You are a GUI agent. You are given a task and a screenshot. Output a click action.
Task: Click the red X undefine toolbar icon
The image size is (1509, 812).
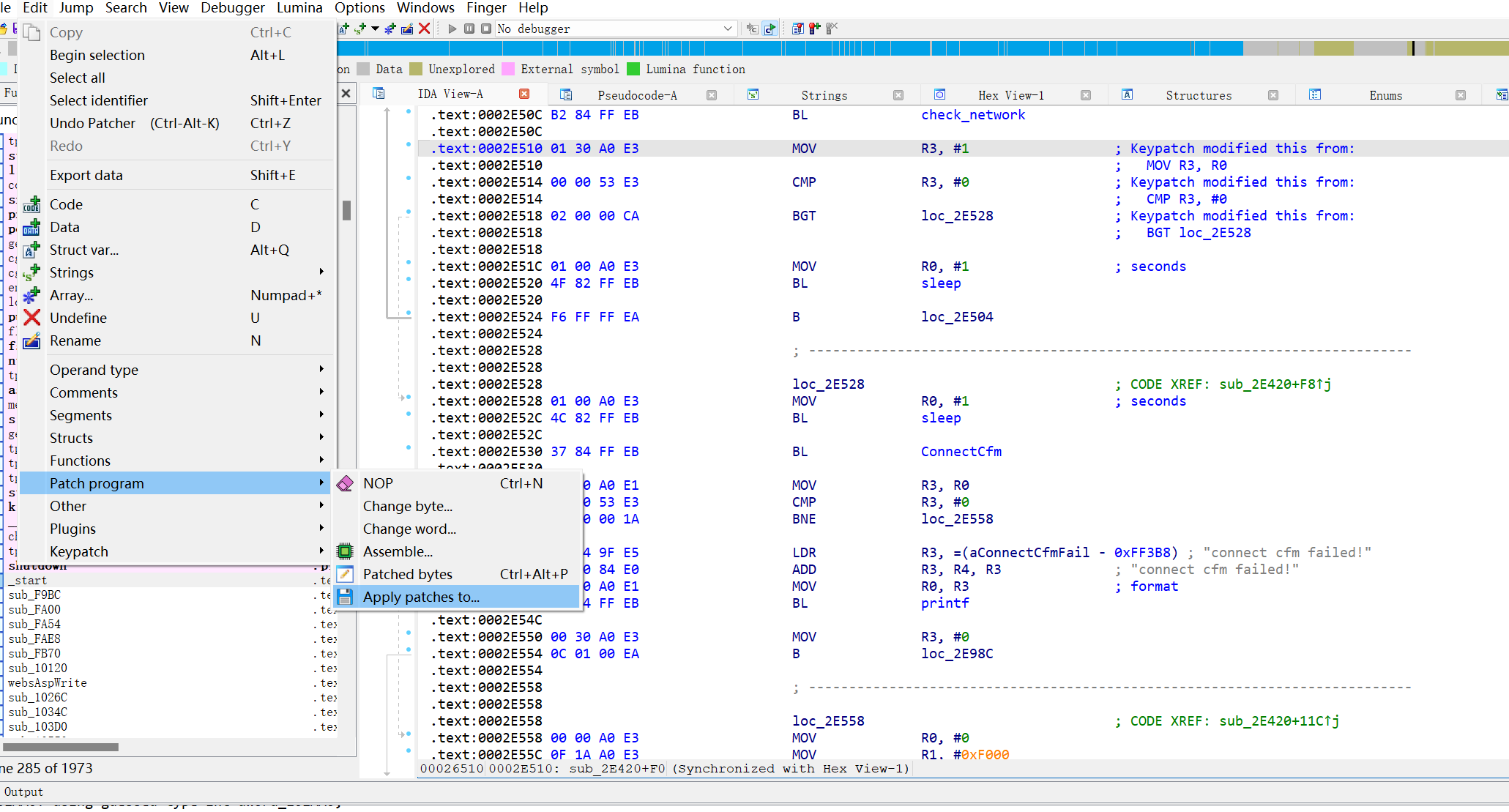click(x=424, y=29)
